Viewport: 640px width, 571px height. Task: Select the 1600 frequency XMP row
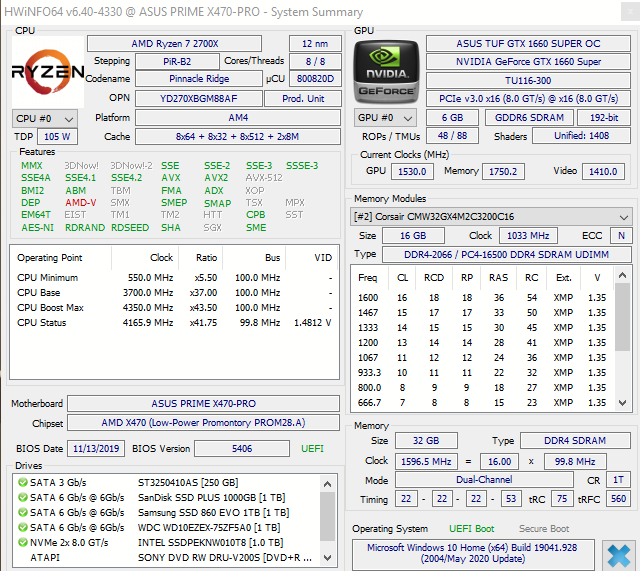[483, 298]
